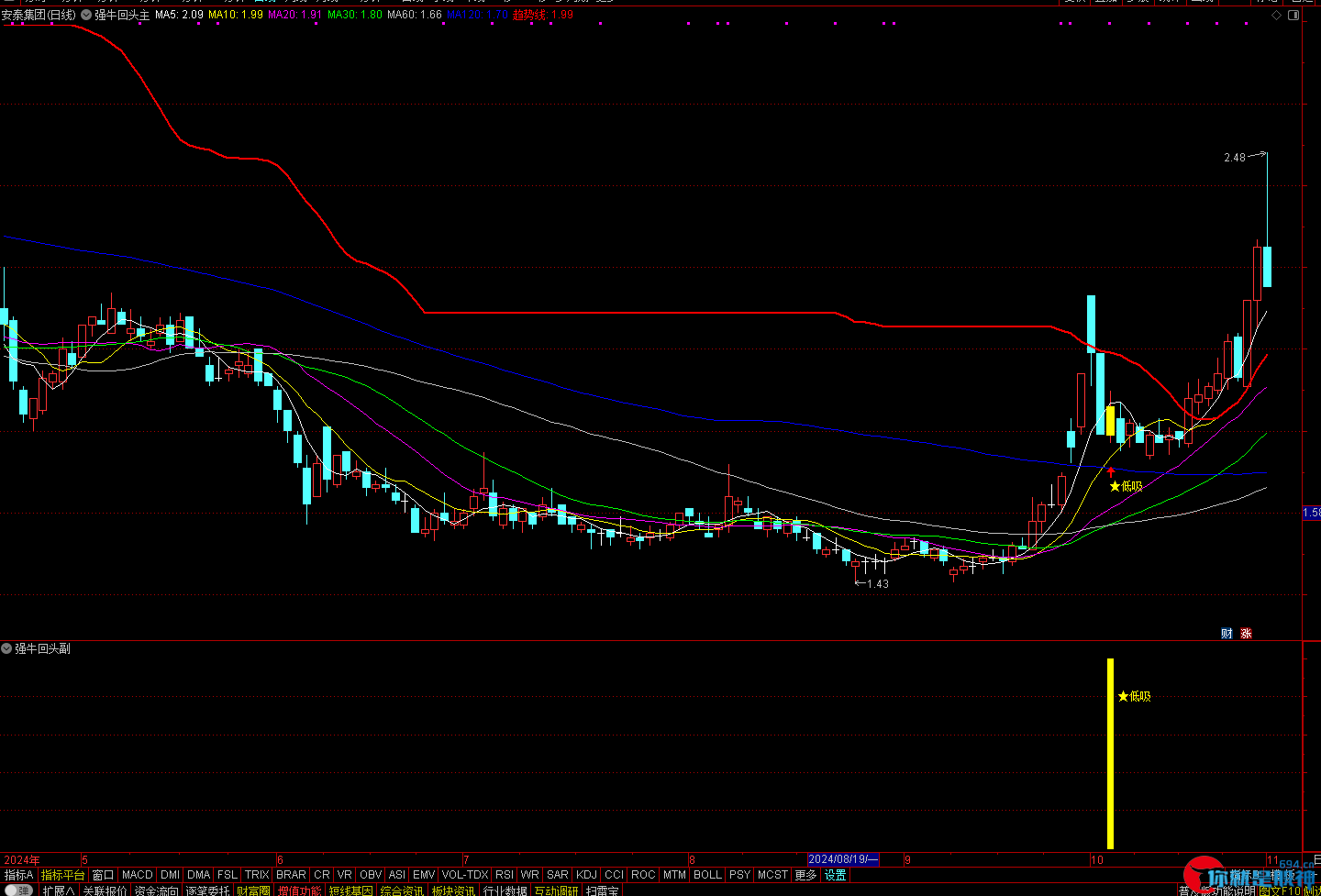Select the TRIX indicator
The height and width of the screenshot is (896, 1321).
257,875
